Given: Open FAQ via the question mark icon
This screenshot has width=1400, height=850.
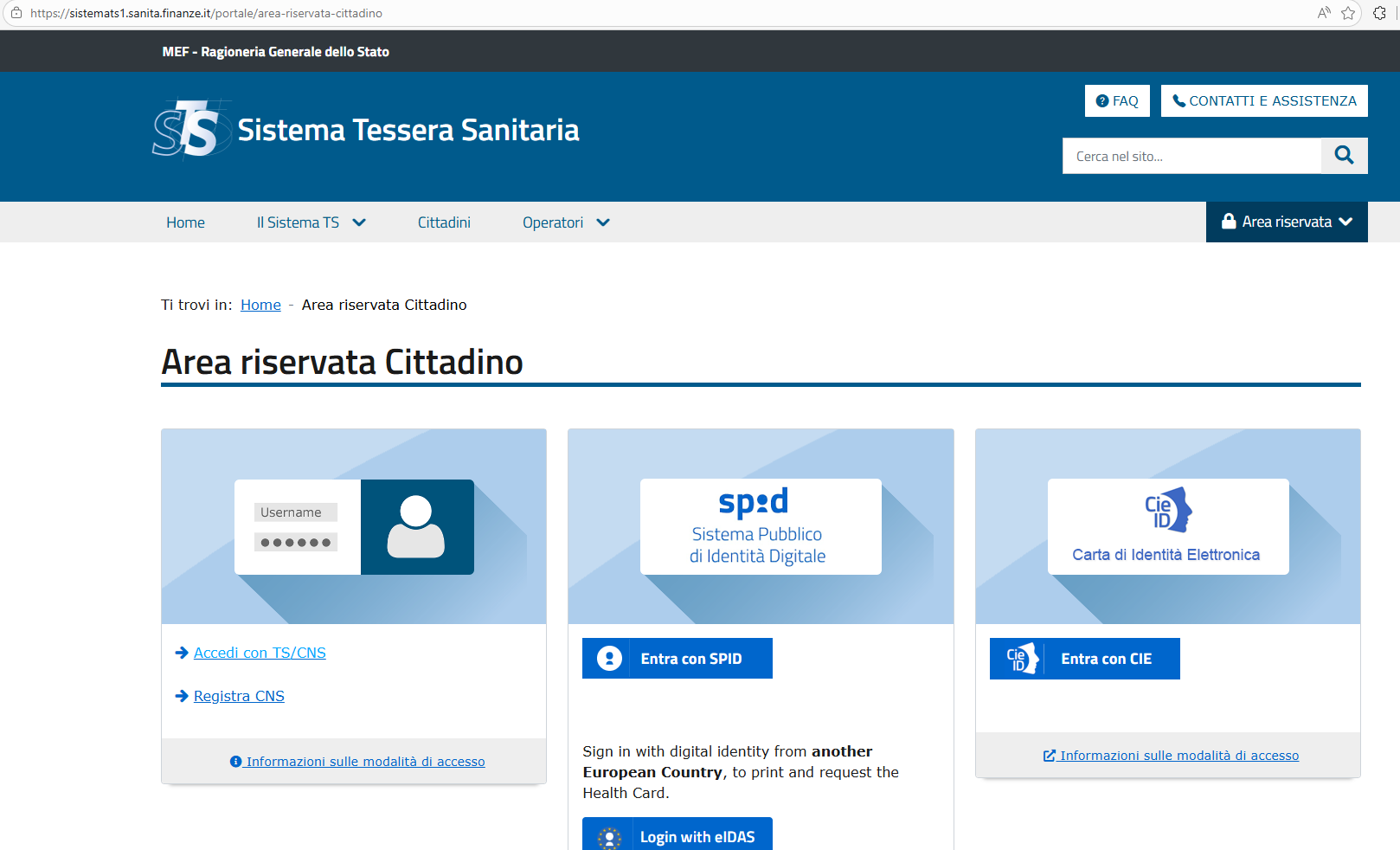Looking at the screenshot, I should click(1102, 100).
